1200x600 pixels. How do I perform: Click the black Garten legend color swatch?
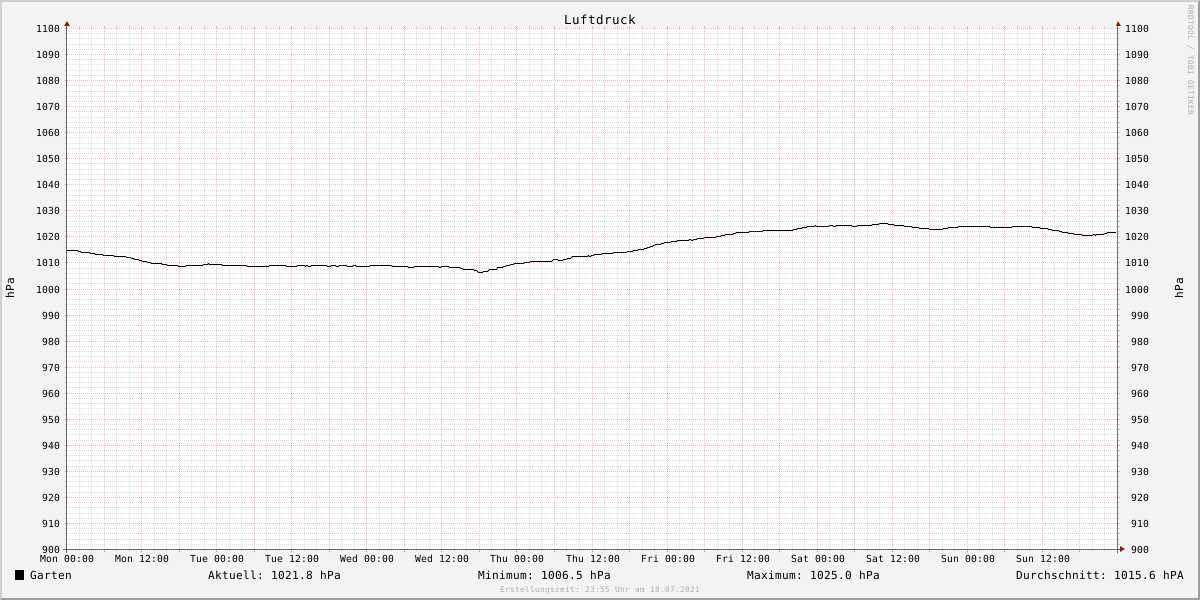tap(19, 575)
